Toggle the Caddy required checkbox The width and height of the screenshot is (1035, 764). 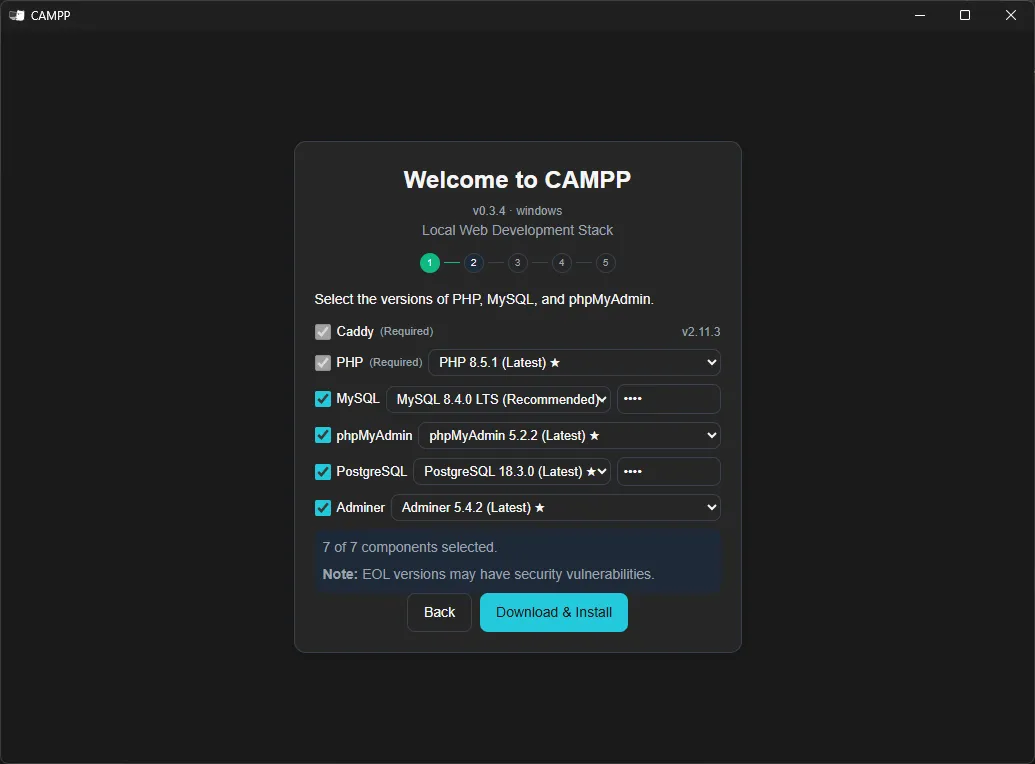click(x=323, y=331)
